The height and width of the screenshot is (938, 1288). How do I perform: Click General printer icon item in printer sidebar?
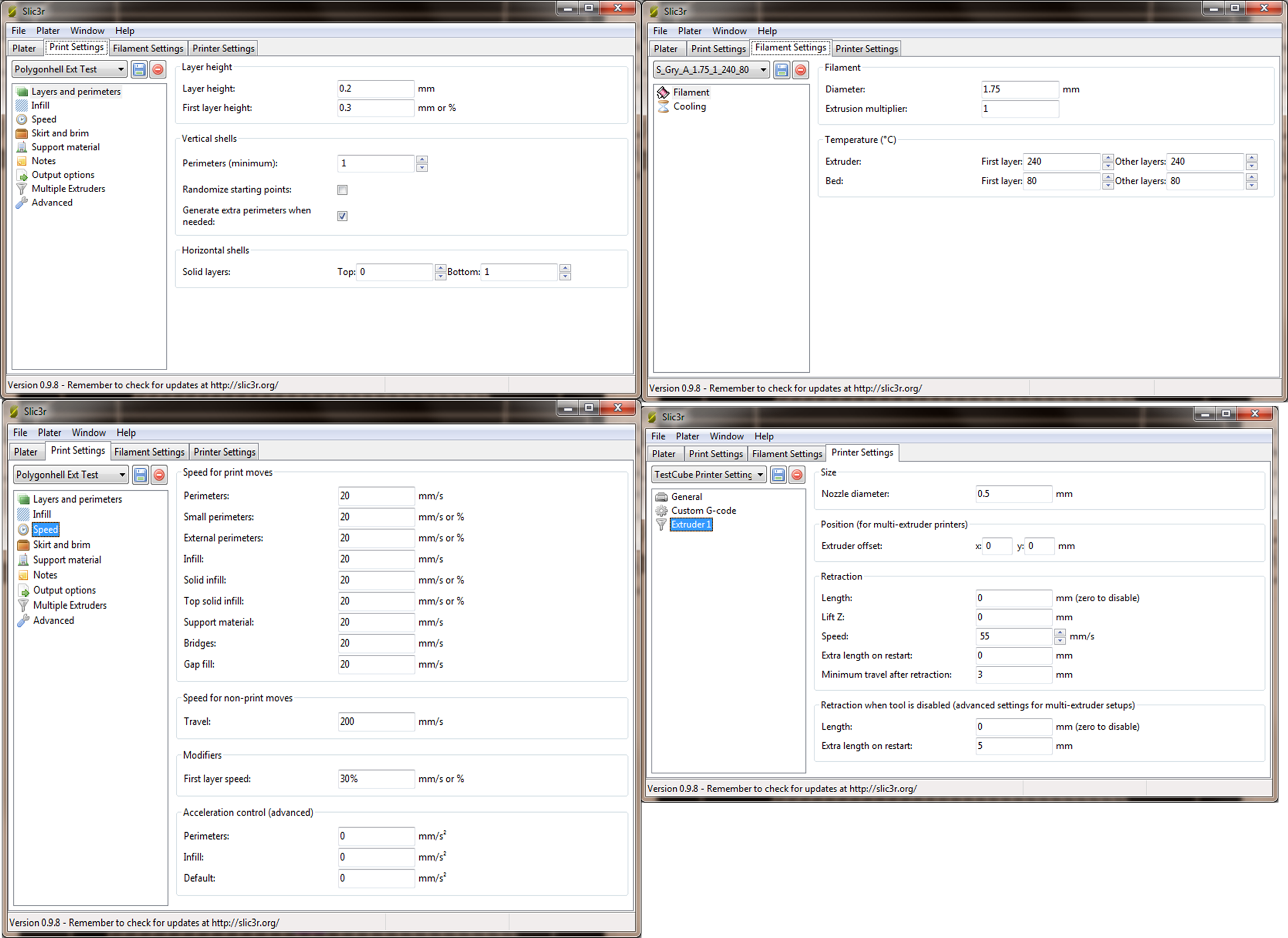pos(686,497)
